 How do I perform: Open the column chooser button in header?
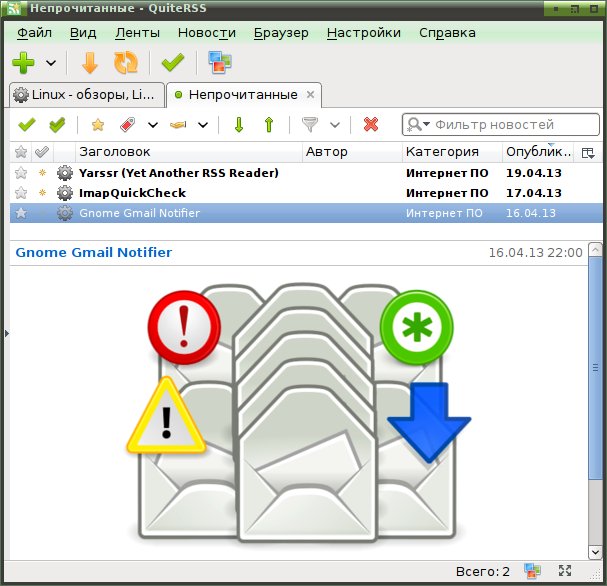(588, 153)
